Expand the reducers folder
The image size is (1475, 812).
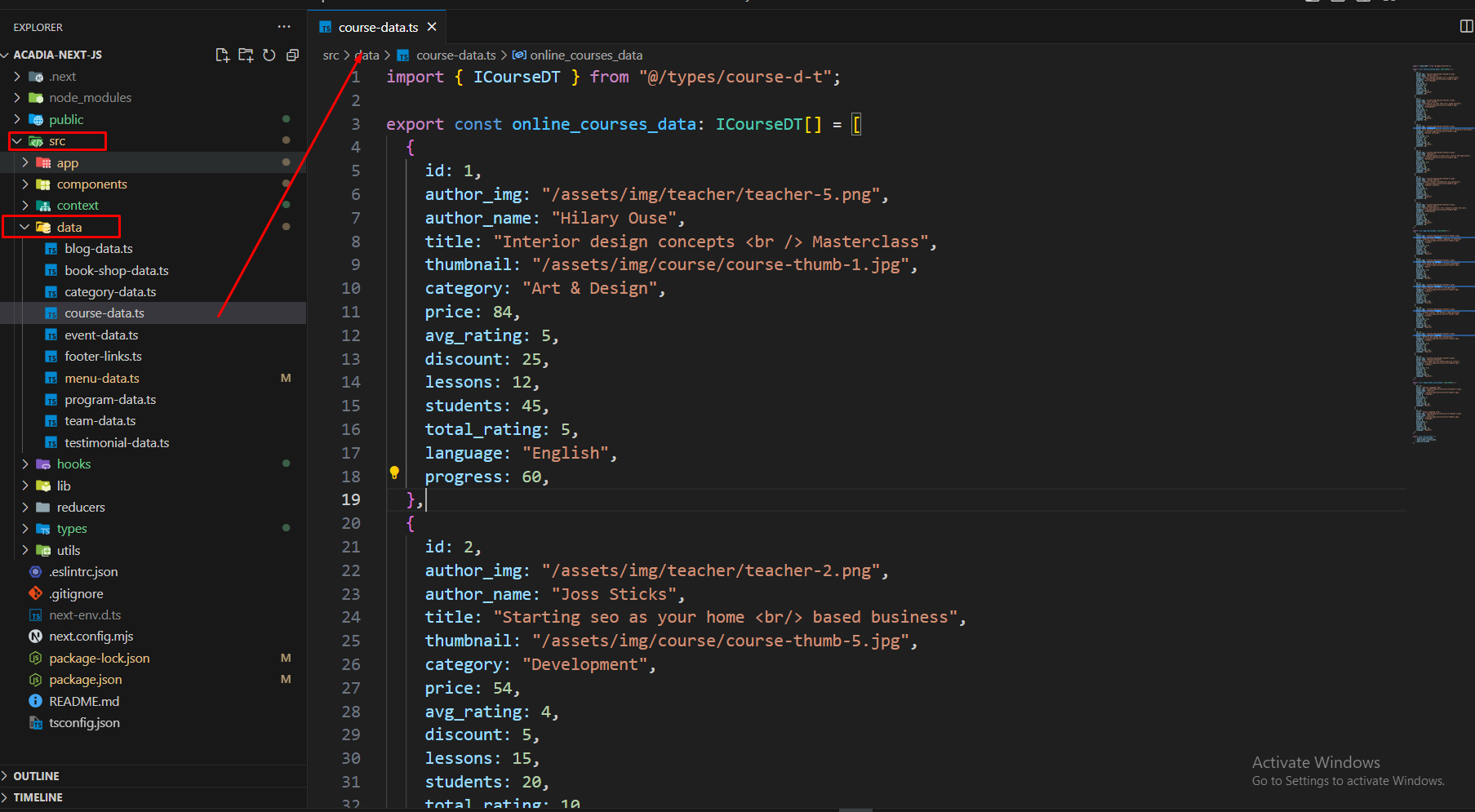[25, 507]
